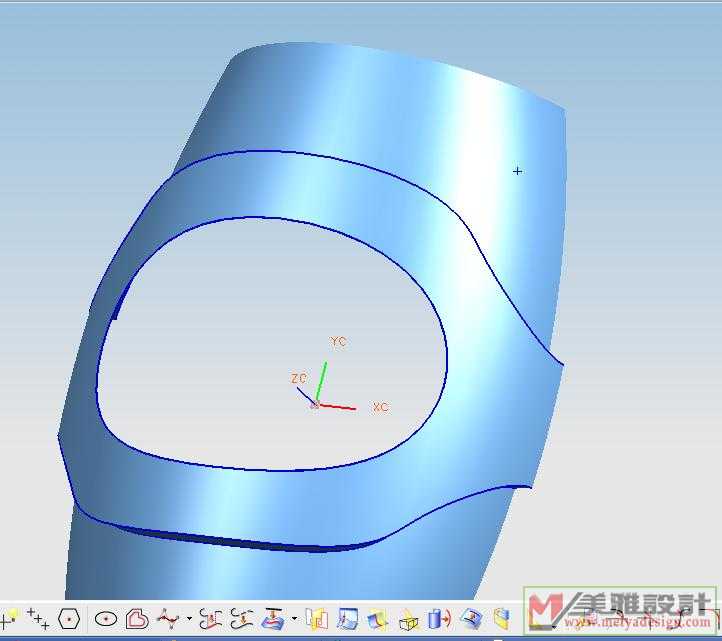Select the Point tool with yellow star

pos(10,619)
